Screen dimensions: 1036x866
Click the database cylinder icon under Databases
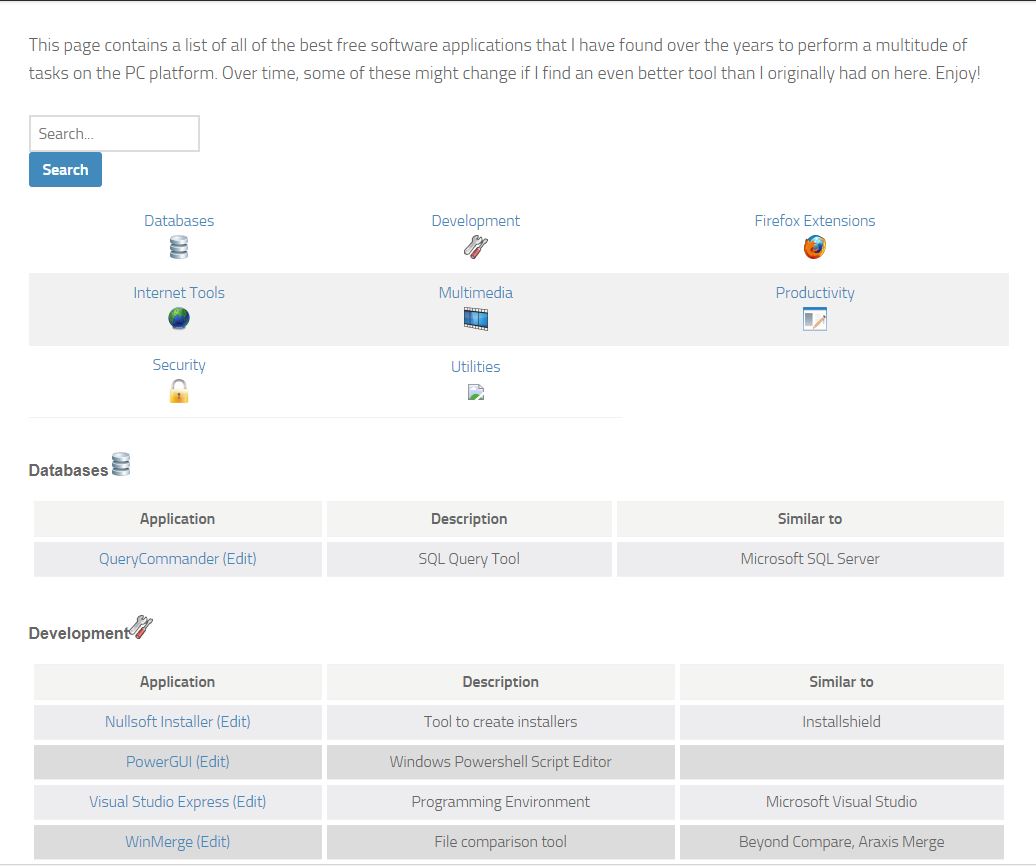pyautogui.click(x=178, y=246)
